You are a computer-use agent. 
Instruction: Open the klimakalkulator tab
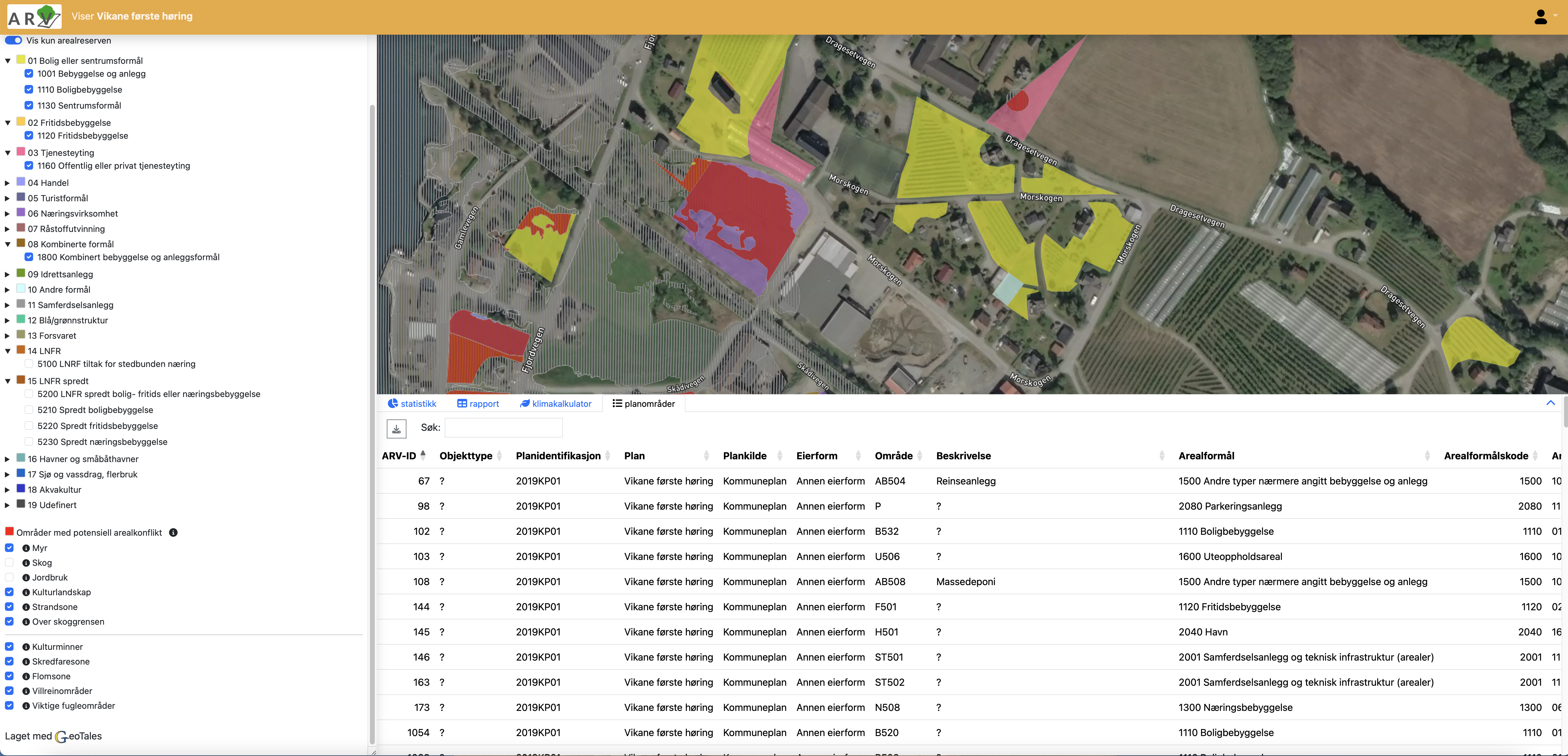click(x=555, y=403)
